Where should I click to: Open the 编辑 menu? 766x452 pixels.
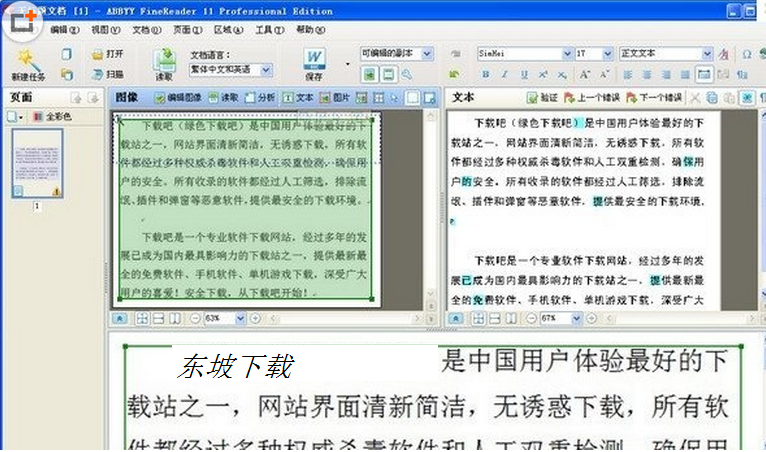click(64, 30)
